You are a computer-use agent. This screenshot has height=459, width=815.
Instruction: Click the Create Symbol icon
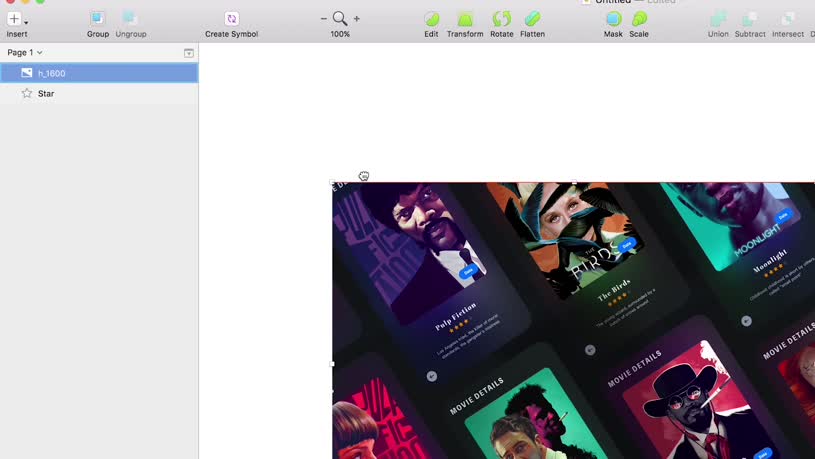[x=231, y=19]
